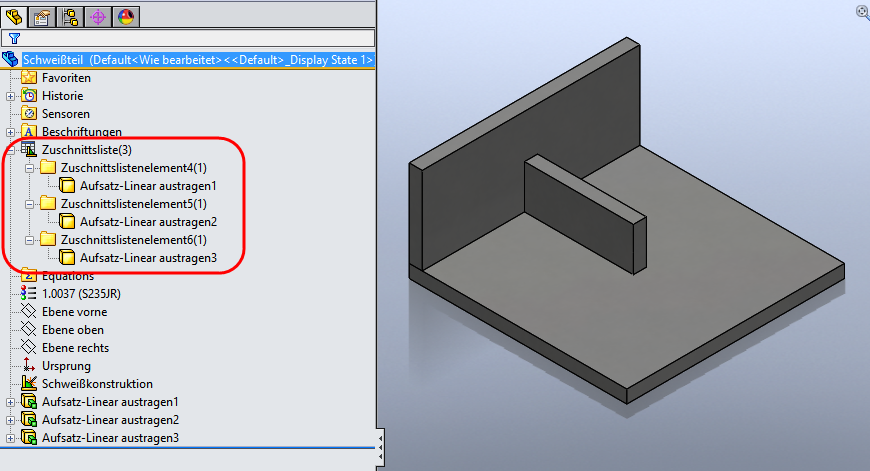Click the Historie clock icon

pos(29,95)
